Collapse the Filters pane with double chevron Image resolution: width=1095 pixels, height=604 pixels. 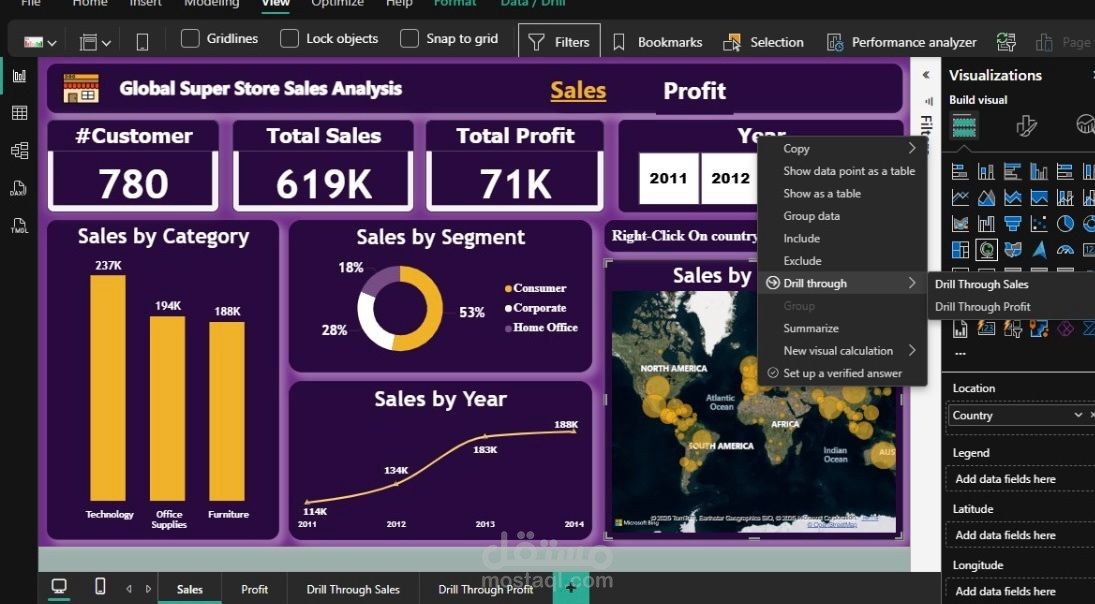(x=926, y=75)
